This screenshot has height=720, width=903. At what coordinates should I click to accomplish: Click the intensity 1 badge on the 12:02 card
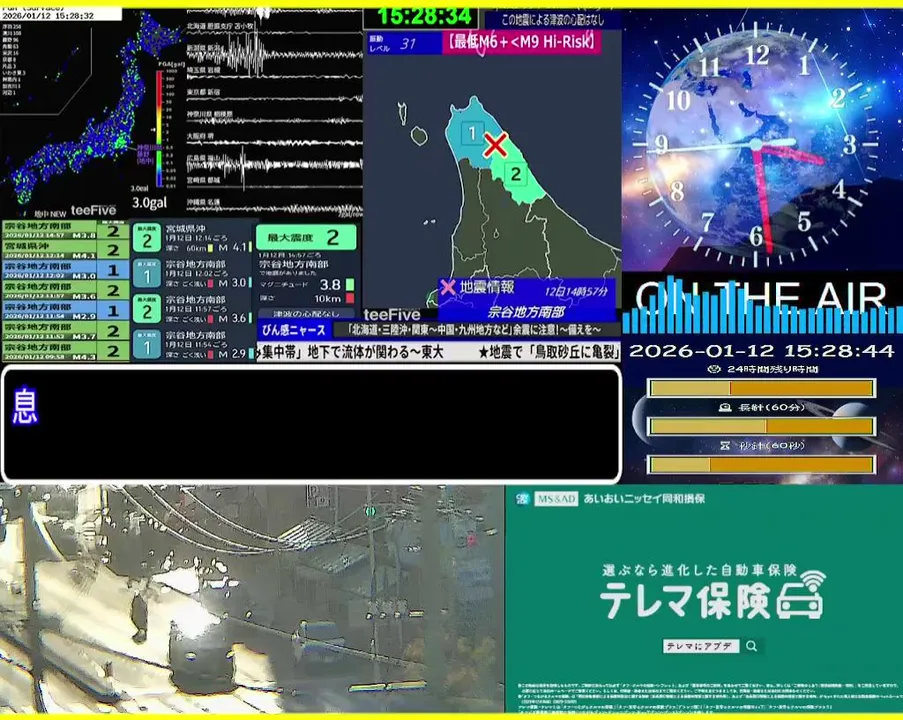click(147, 274)
